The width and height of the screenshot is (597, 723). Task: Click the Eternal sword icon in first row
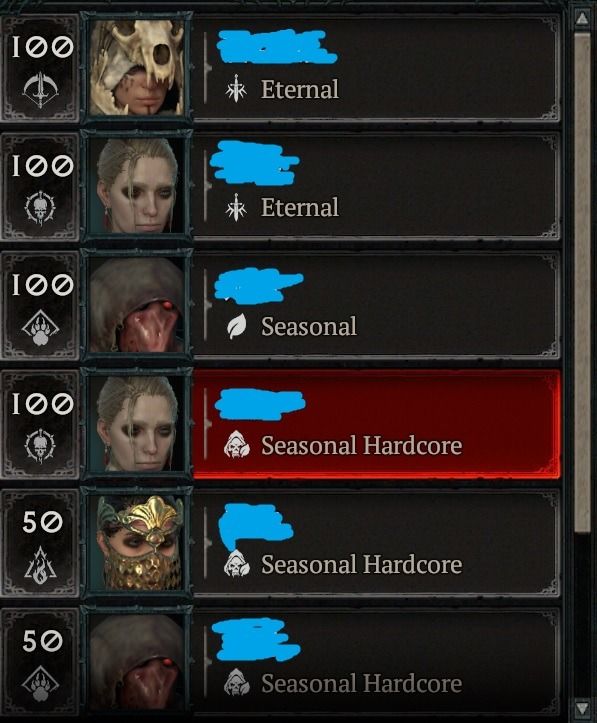pos(236,89)
